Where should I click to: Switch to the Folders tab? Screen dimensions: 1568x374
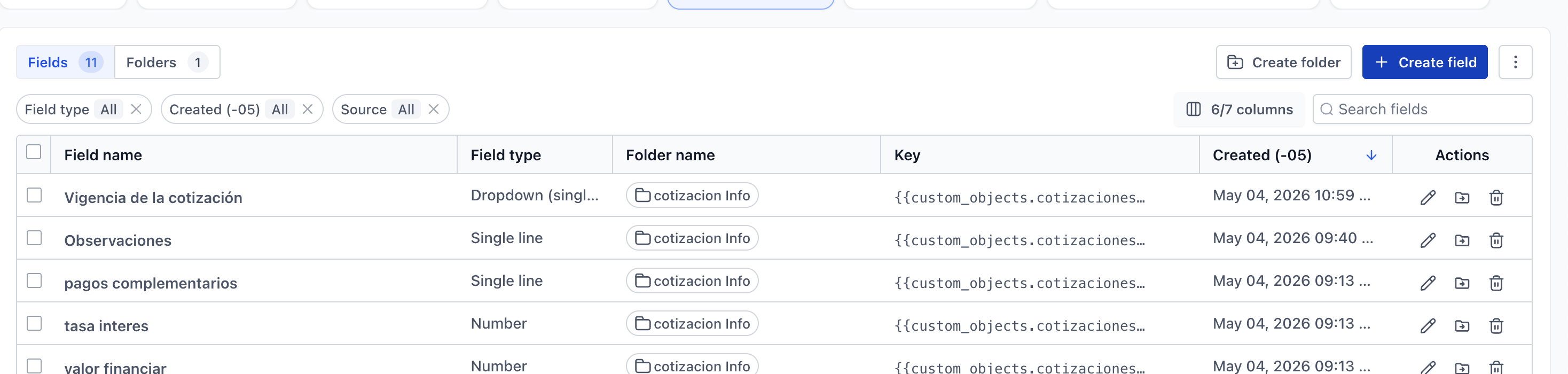click(x=167, y=62)
